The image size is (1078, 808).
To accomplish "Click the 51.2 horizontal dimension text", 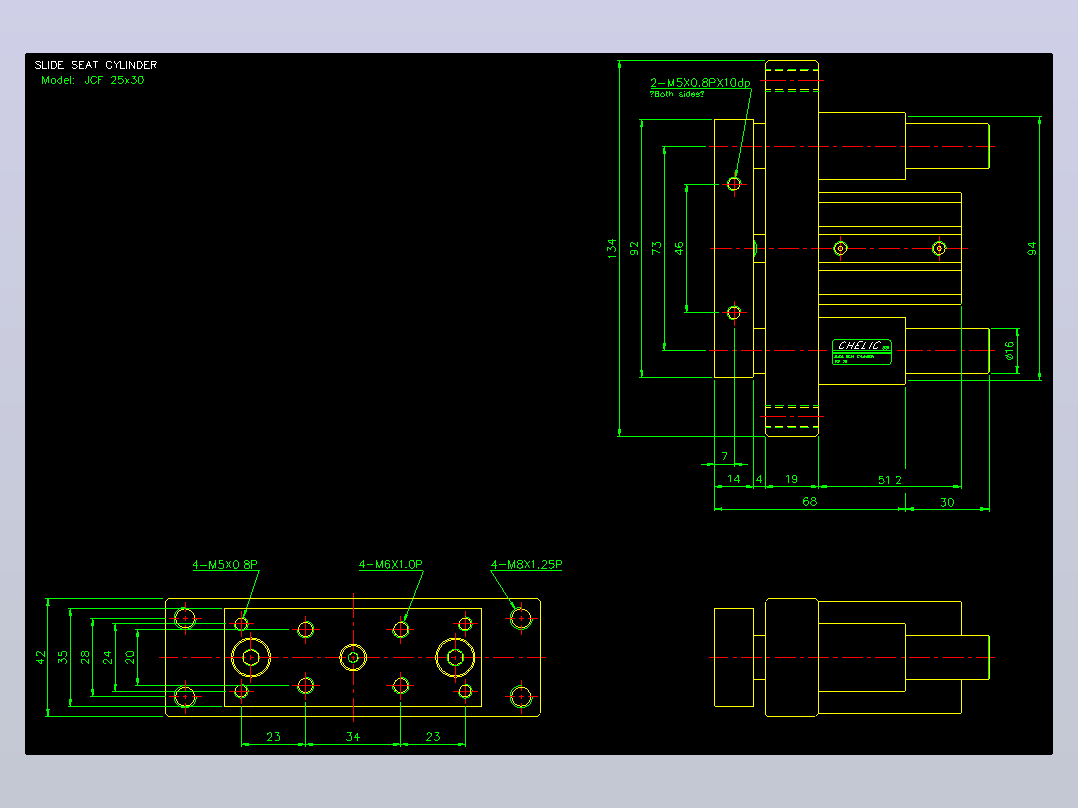I will tap(890, 479).
